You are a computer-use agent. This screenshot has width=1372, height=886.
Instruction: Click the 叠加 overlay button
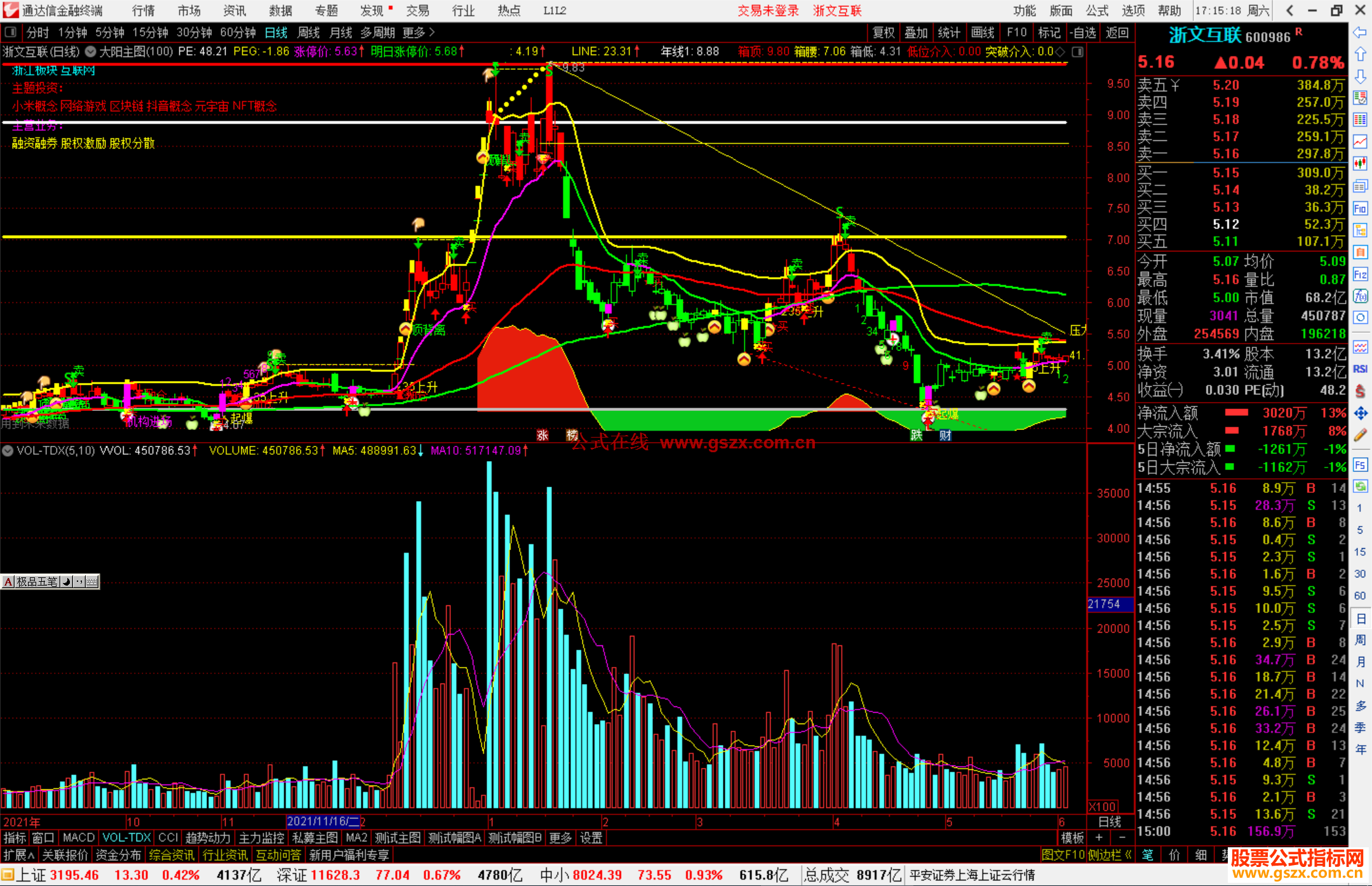coord(917,32)
